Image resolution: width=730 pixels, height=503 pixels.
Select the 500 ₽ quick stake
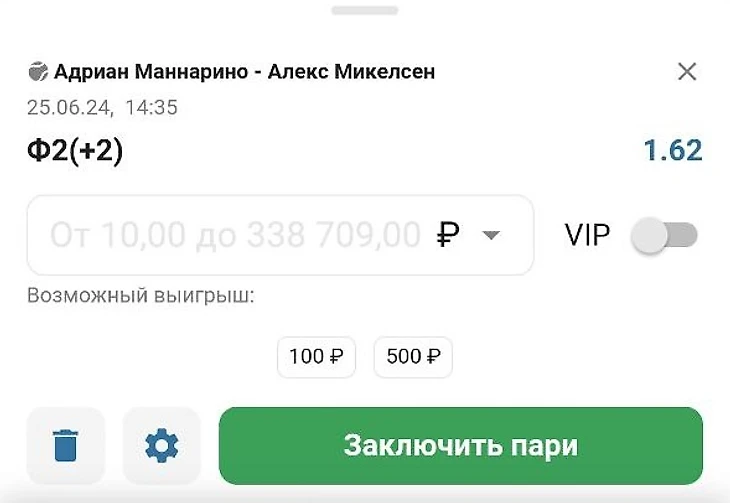tap(412, 357)
